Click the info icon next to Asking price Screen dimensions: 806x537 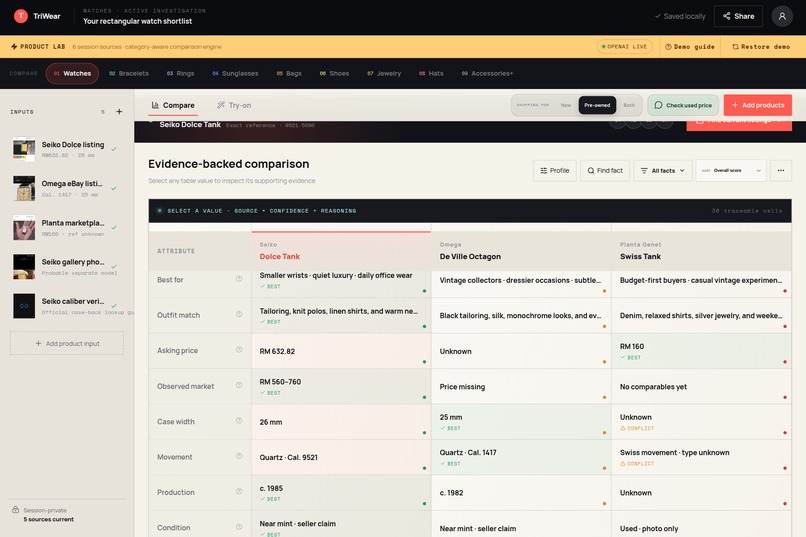click(239, 350)
